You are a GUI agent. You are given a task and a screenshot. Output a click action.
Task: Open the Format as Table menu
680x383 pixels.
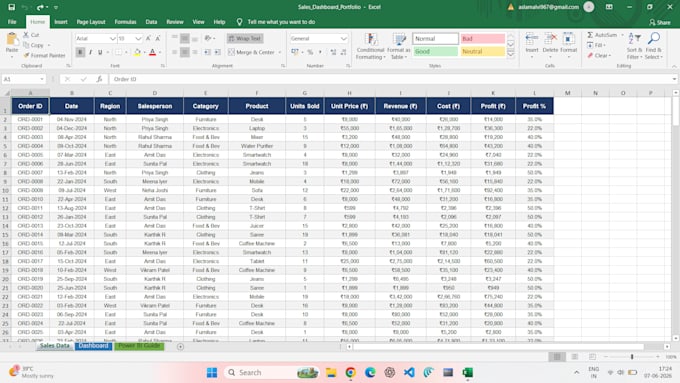point(399,46)
